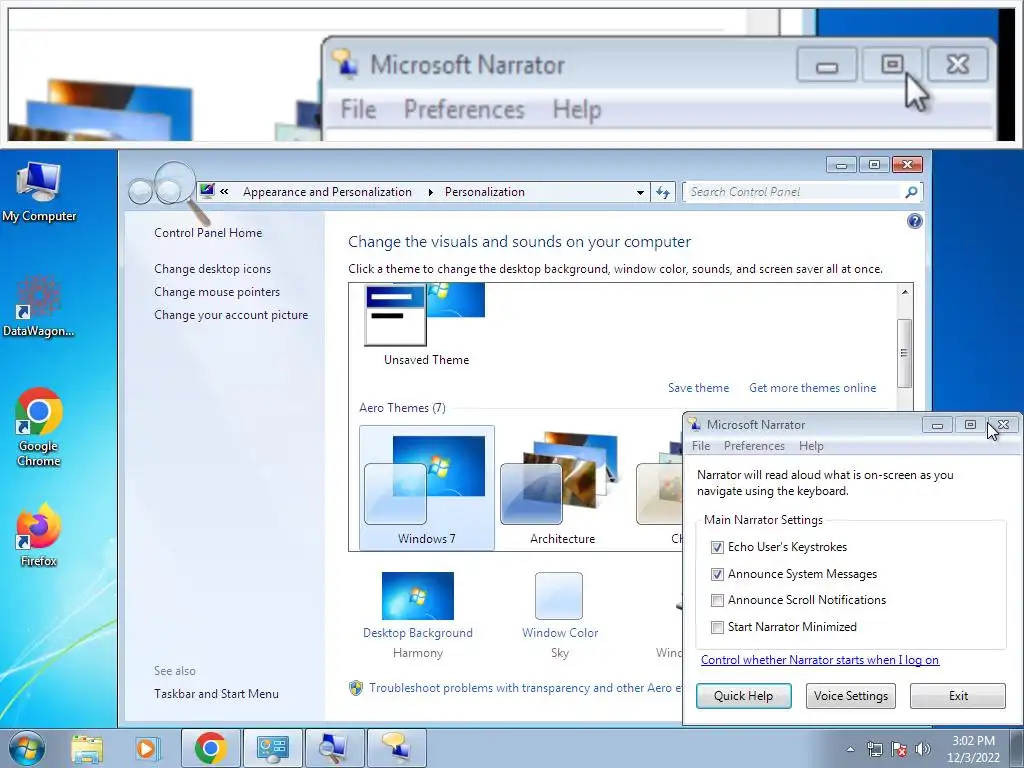This screenshot has height=768, width=1024.
Task: Open address bar history dropdown arrow
Action: point(640,192)
